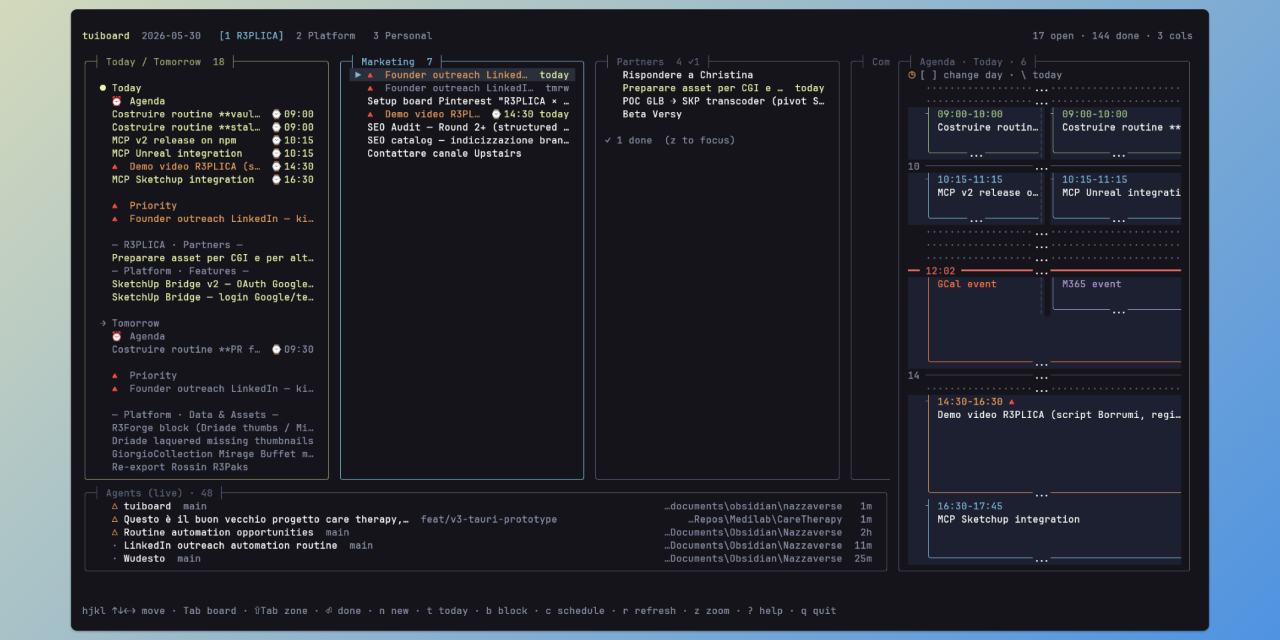1280x640 pixels.
Task: Click the ? help hint in the footer
Action: (x=765, y=611)
